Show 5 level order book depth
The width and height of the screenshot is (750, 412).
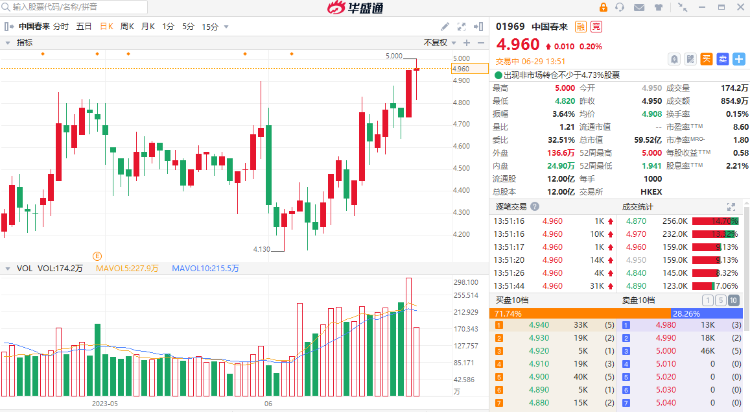(720, 301)
